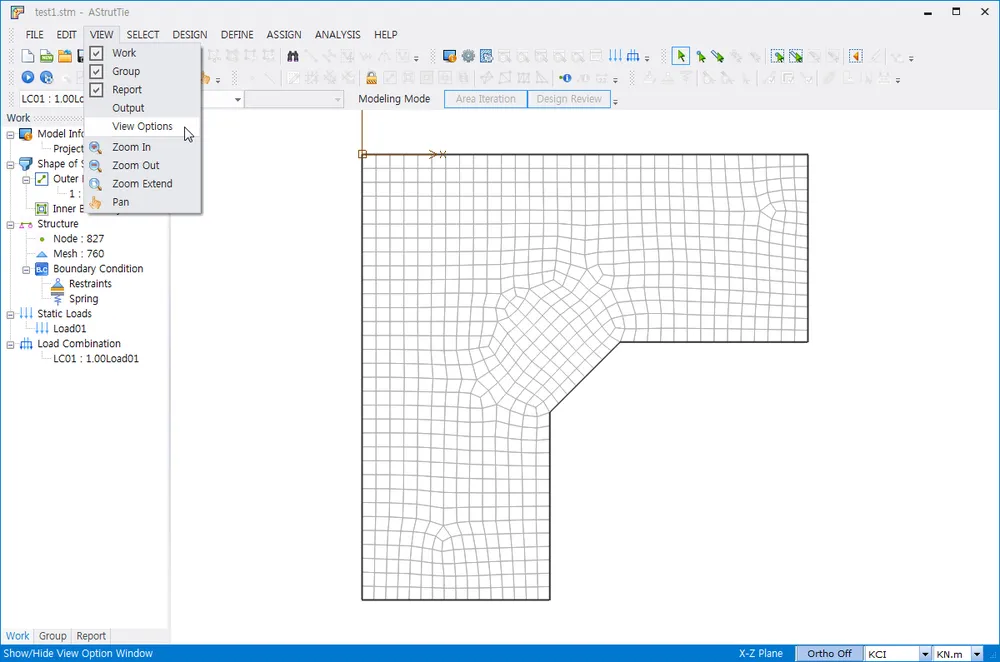Collapse the Model Info tree node

point(10,135)
